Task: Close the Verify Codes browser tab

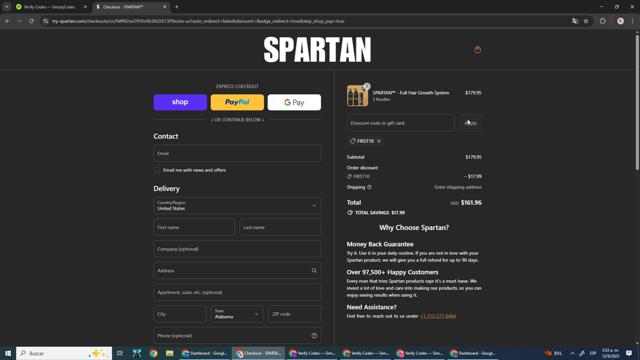Action: click(x=85, y=7)
